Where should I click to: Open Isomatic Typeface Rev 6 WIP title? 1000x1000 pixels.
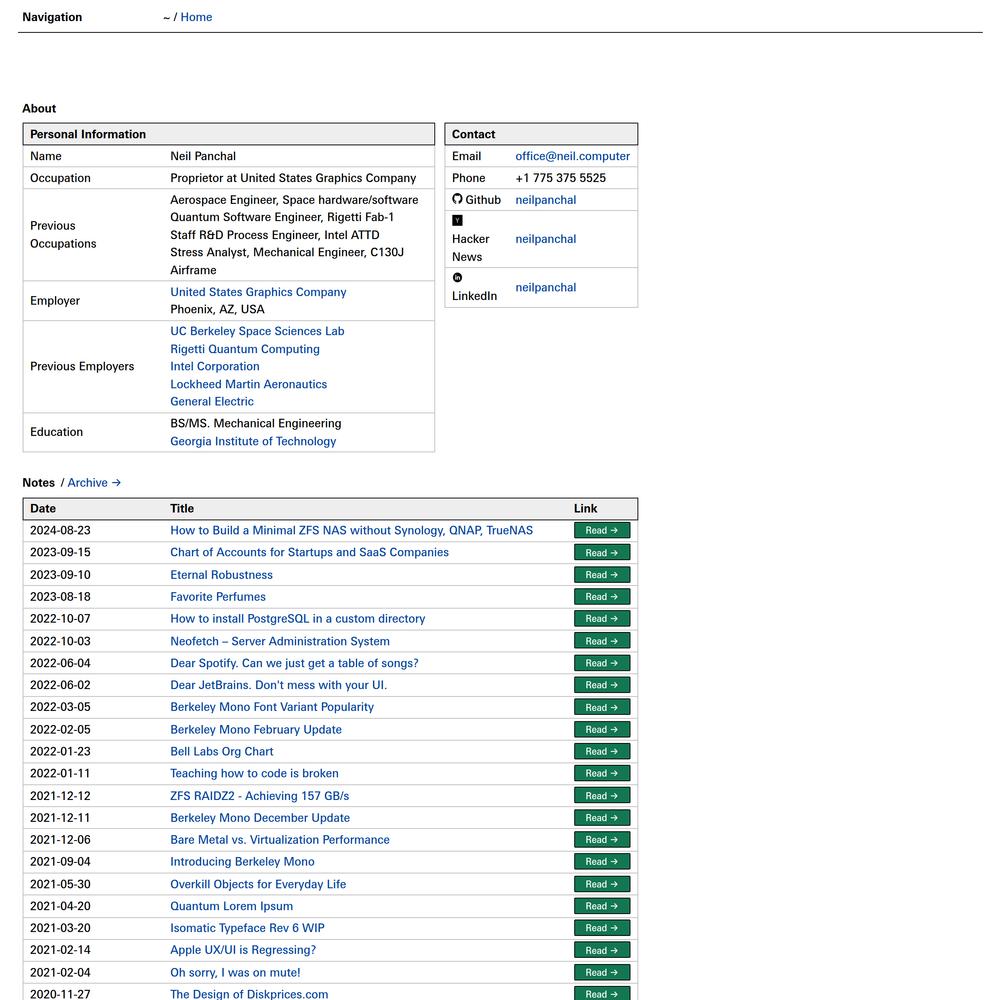point(247,928)
